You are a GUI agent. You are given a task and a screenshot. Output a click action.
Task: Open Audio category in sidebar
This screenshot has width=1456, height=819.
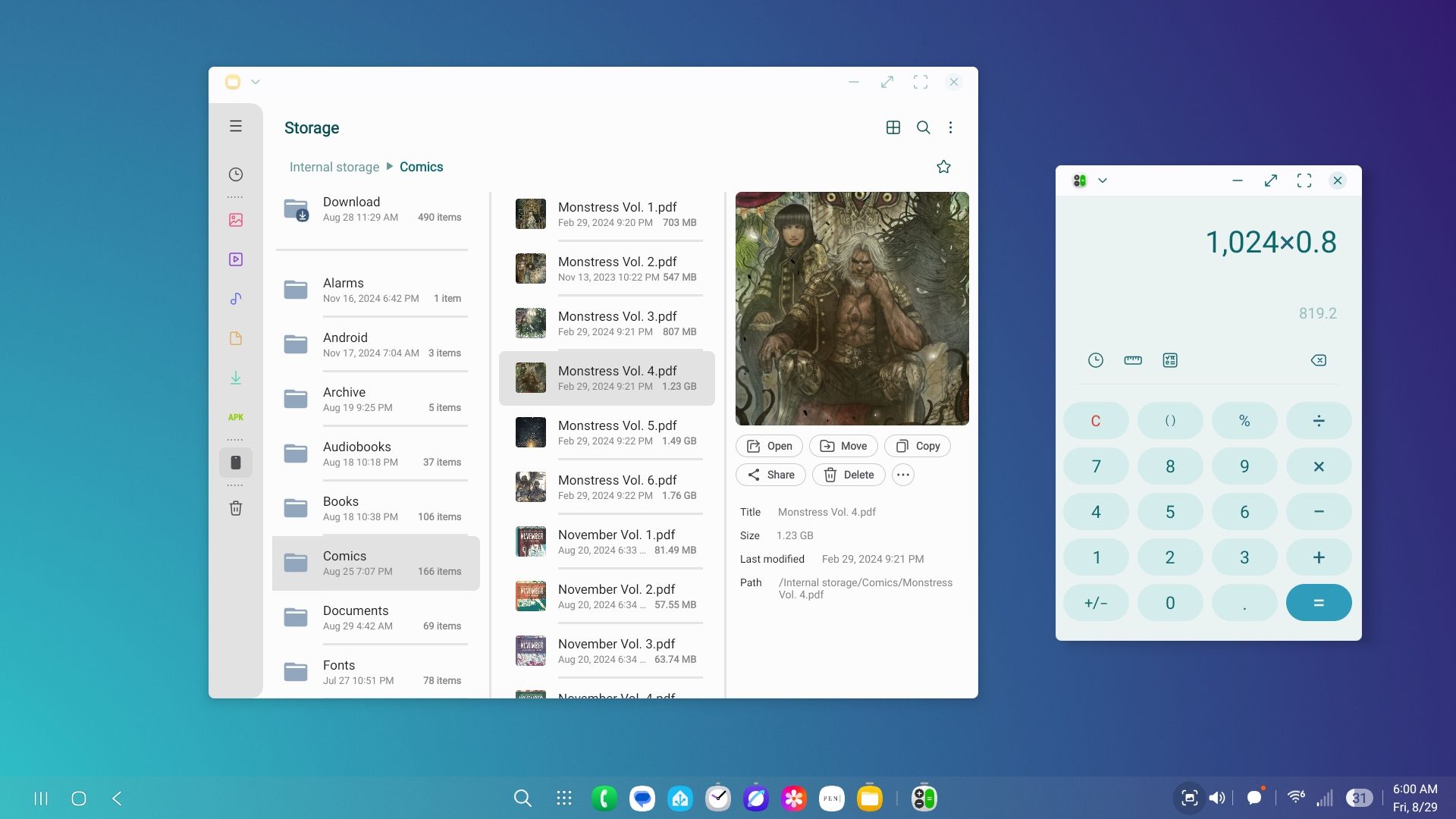[236, 299]
